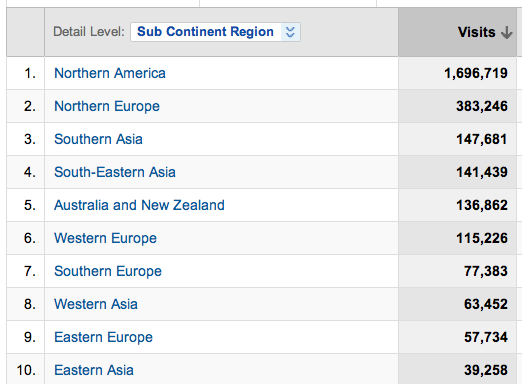The width and height of the screenshot is (522, 384).
Task: Click the 1,696,719 visits cell
Action: (x=457, y=73)
